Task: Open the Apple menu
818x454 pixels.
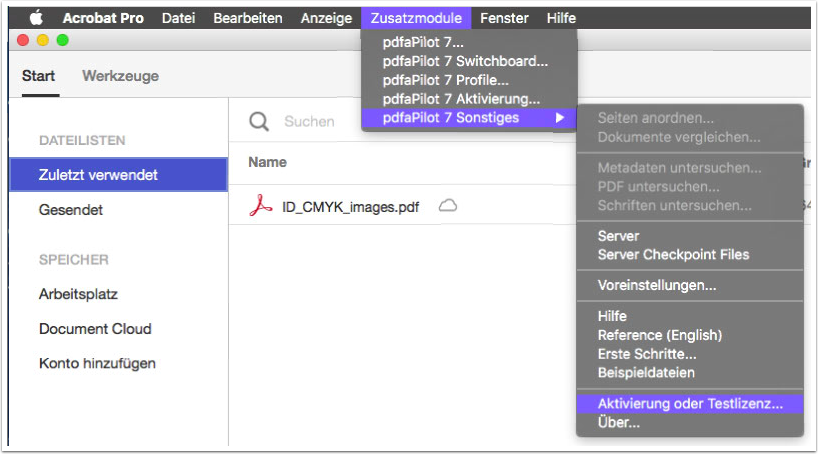Action: [x=36, y=18]
